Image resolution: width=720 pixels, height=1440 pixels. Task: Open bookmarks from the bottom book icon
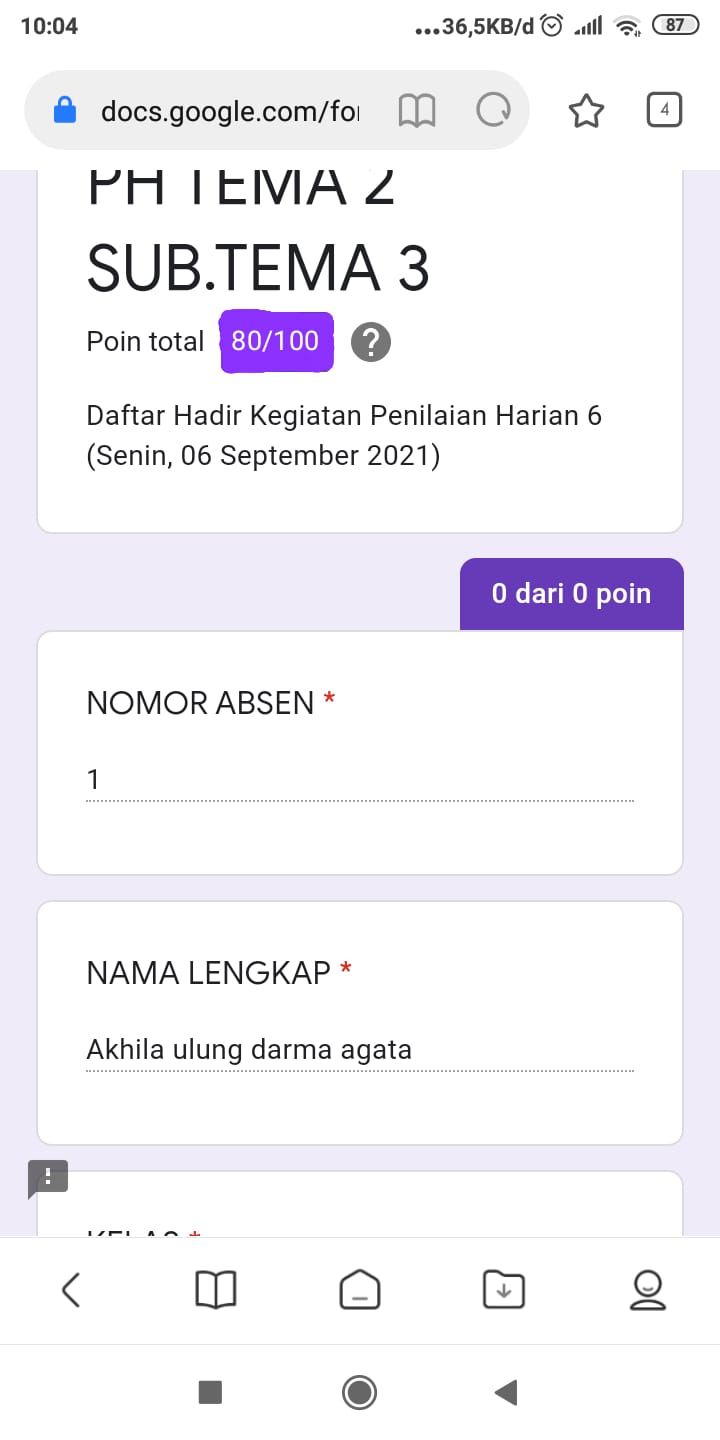click(215, 1290)
